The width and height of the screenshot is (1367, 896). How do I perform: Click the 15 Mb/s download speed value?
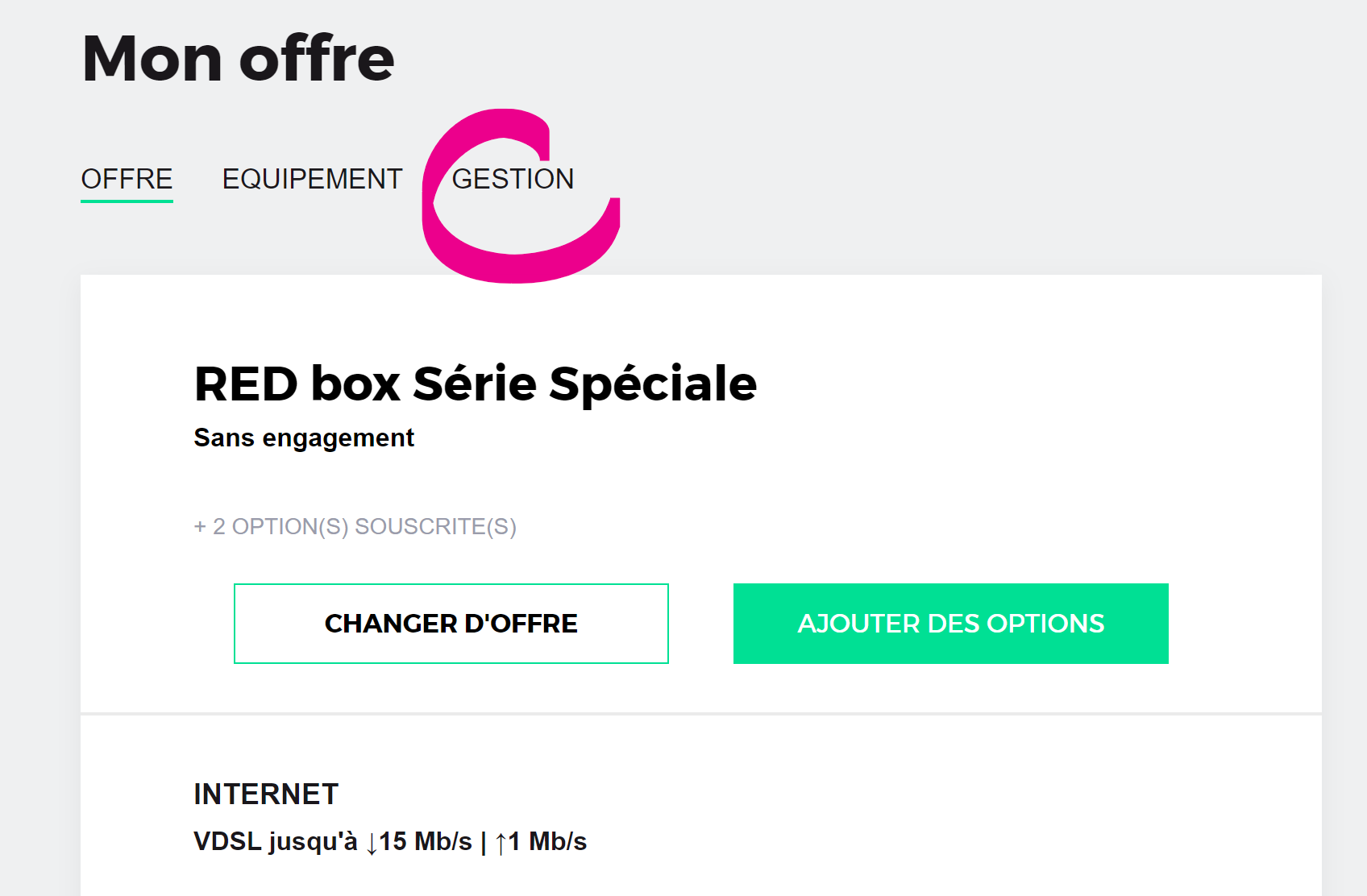click(426, 842)
